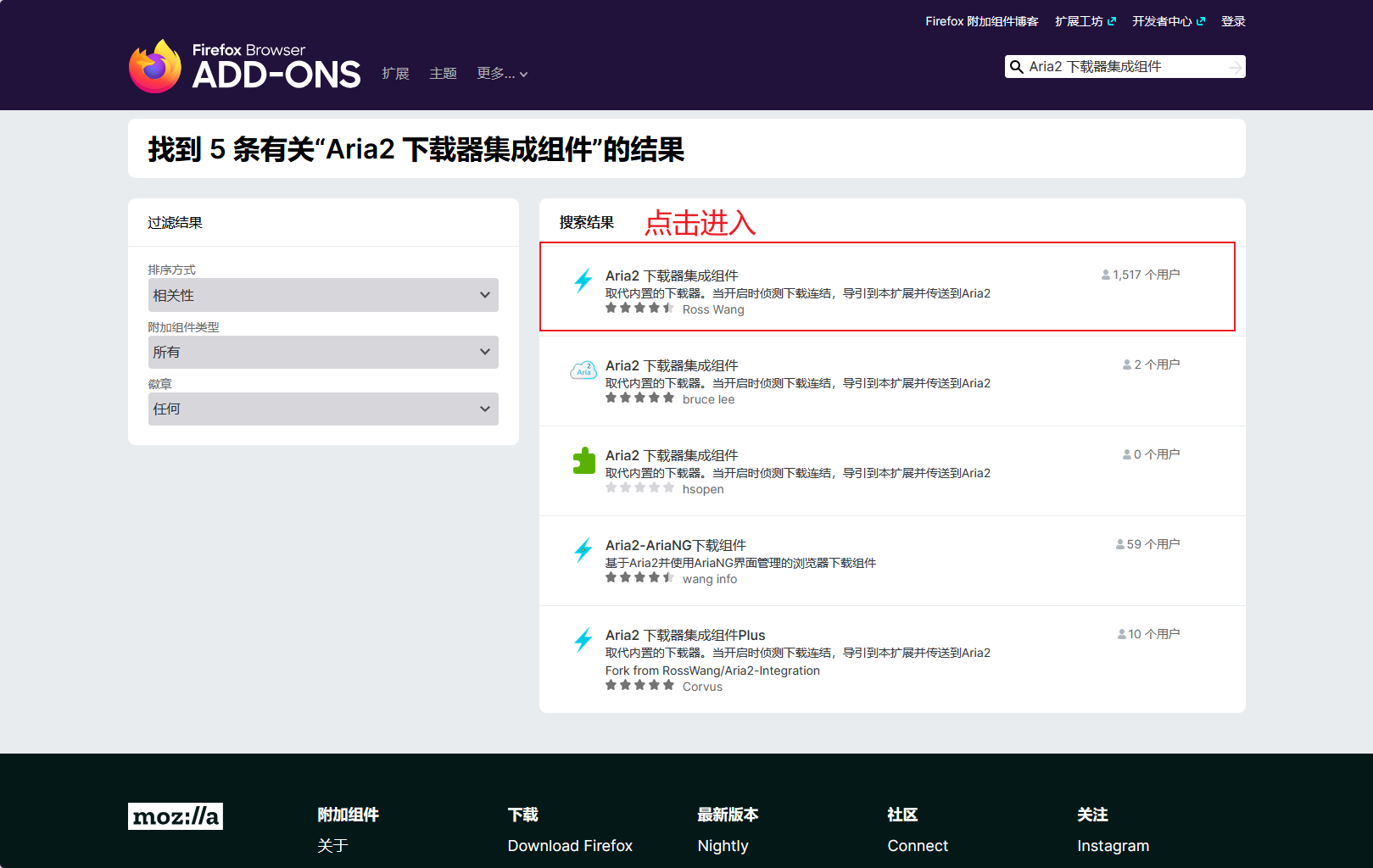Open the 排序方式 dropdown showing 相关性

(323, 295)
